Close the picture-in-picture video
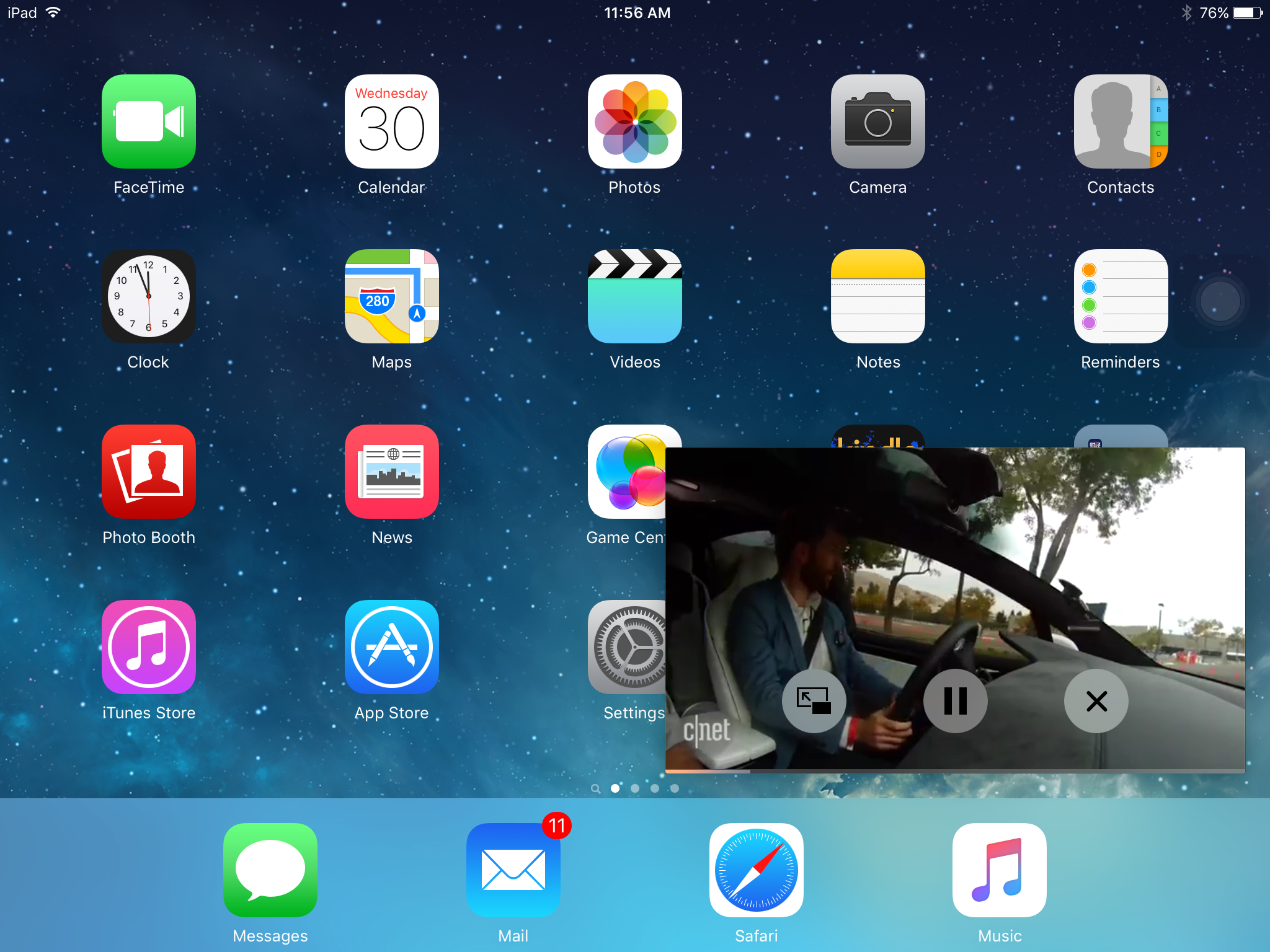The height and width of the screenshot is (952, 1270). (x=1096, y=701)
